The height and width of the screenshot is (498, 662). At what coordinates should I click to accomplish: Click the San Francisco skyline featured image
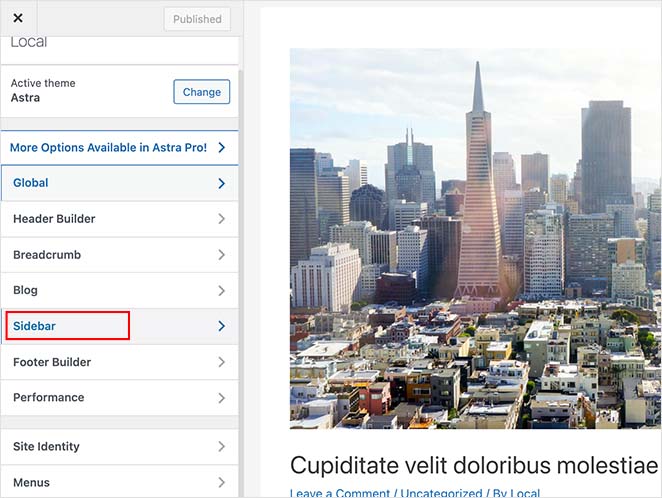(475, 238)
